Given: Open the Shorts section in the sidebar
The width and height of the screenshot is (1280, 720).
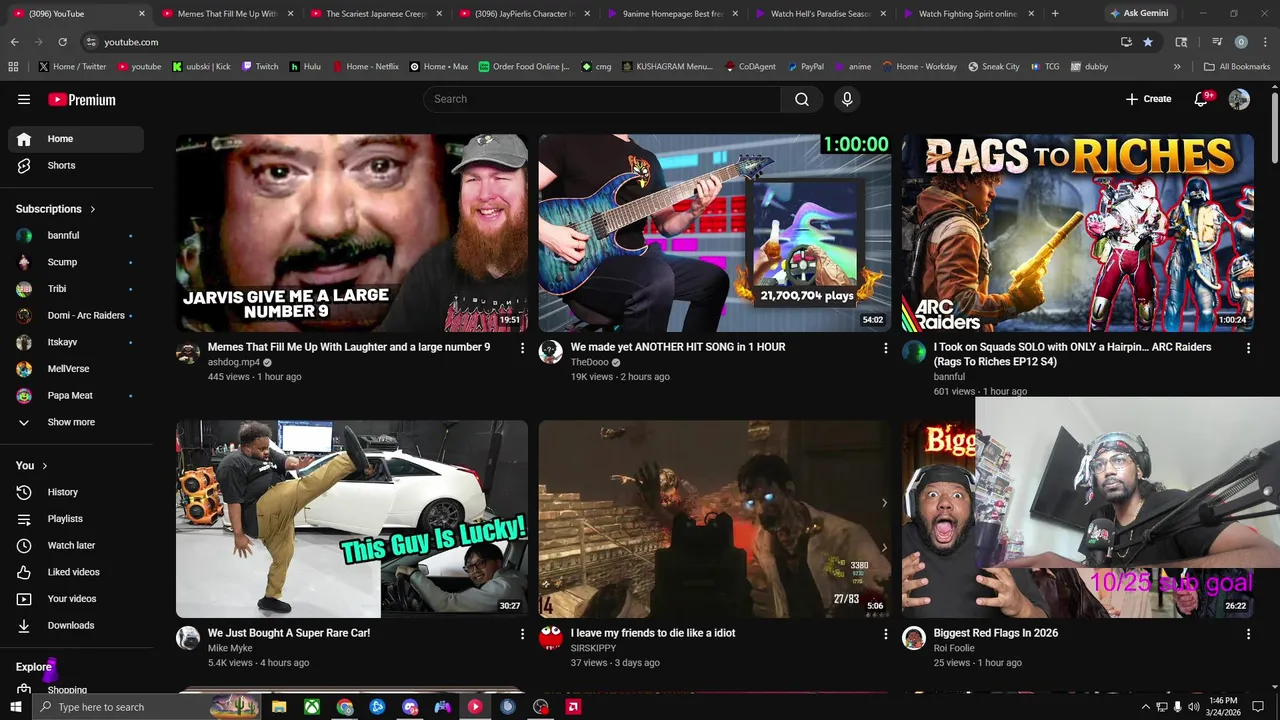Looking at the screenshot, I should [x=76, y=165].
